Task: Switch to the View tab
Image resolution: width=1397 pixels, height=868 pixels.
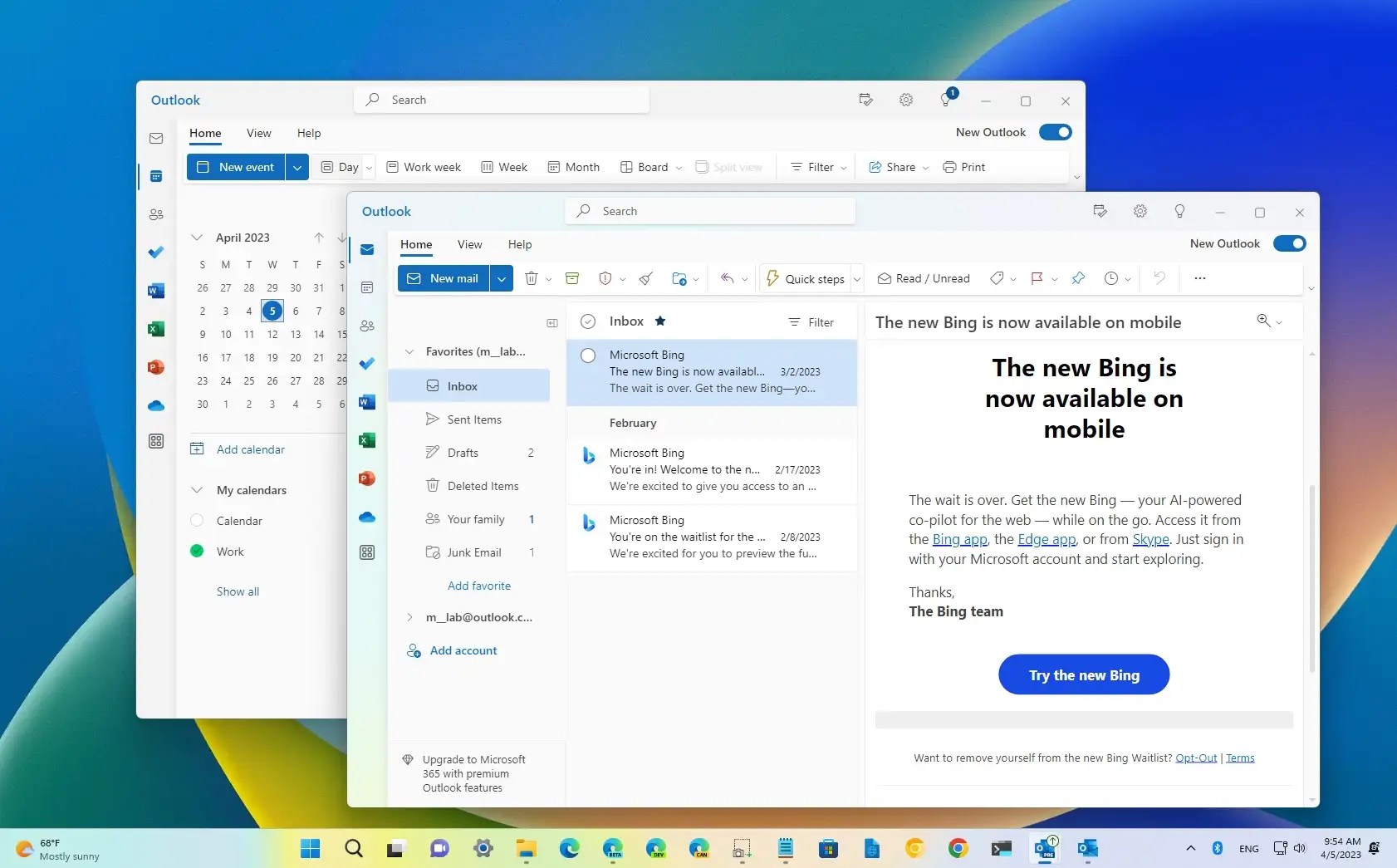Action: point(469,244)
